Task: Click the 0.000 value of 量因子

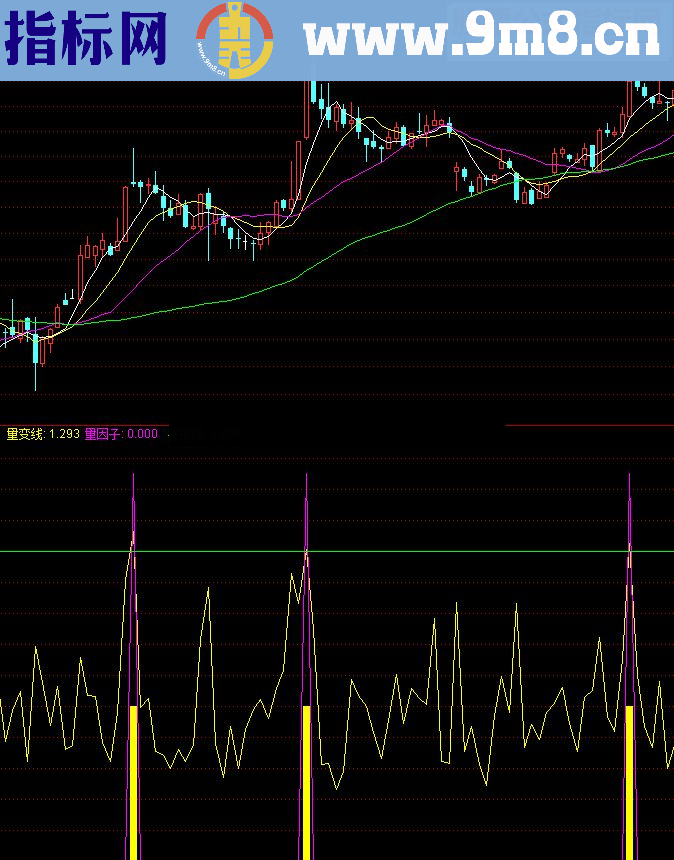Action: 143,434
